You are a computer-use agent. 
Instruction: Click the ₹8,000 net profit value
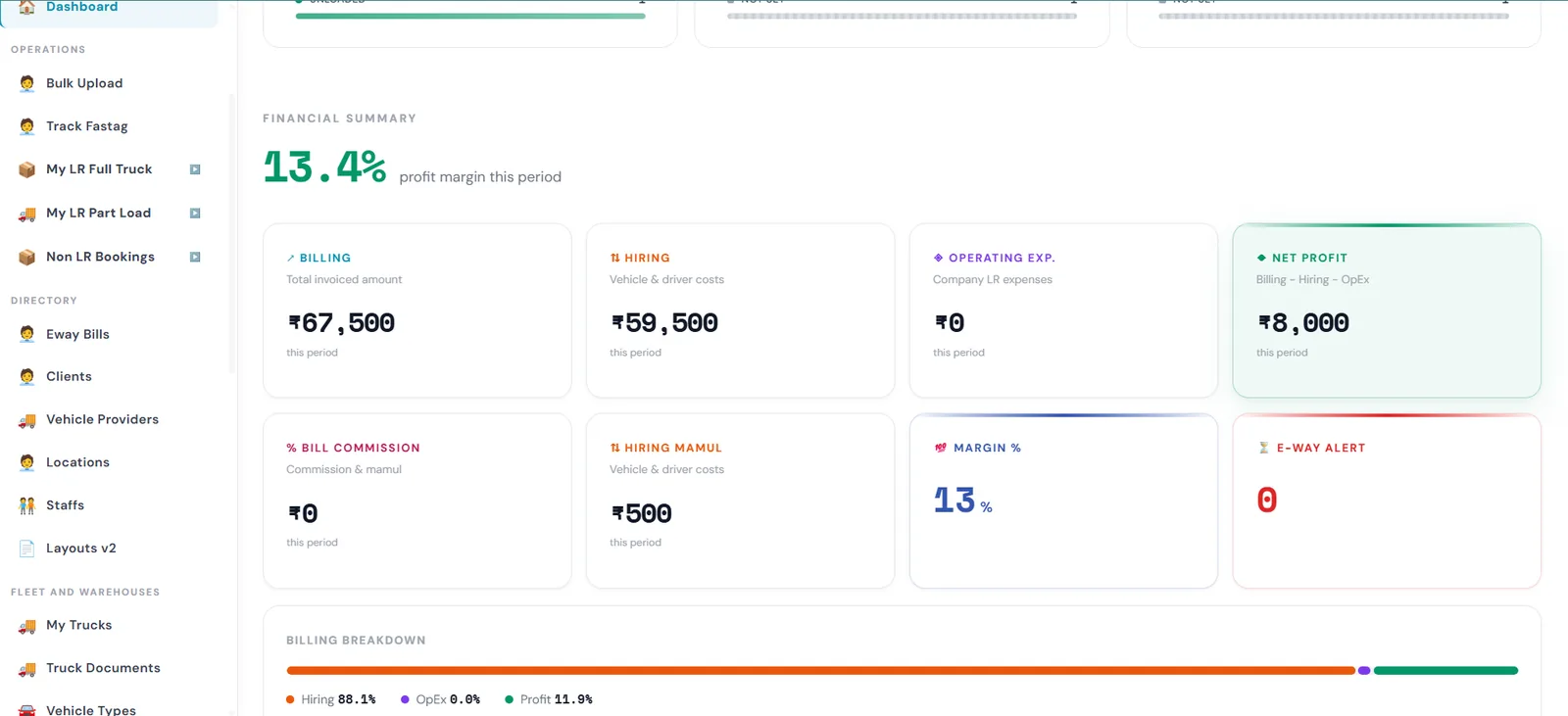1303,322
